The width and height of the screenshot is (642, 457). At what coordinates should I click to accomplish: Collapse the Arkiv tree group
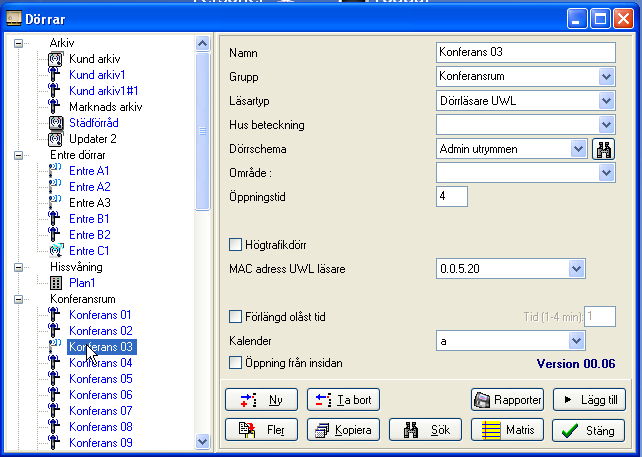tap(18, 43)
